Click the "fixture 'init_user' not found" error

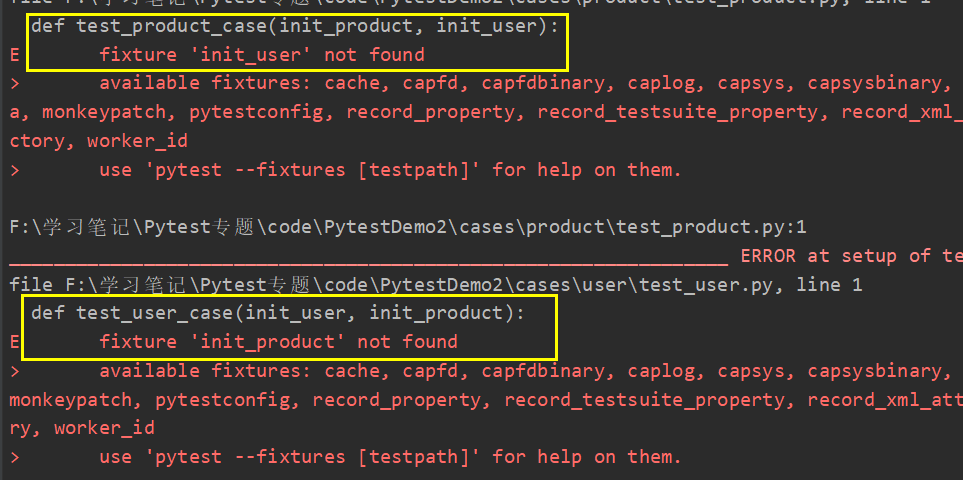pyautogui.click(x=262, y=54)
